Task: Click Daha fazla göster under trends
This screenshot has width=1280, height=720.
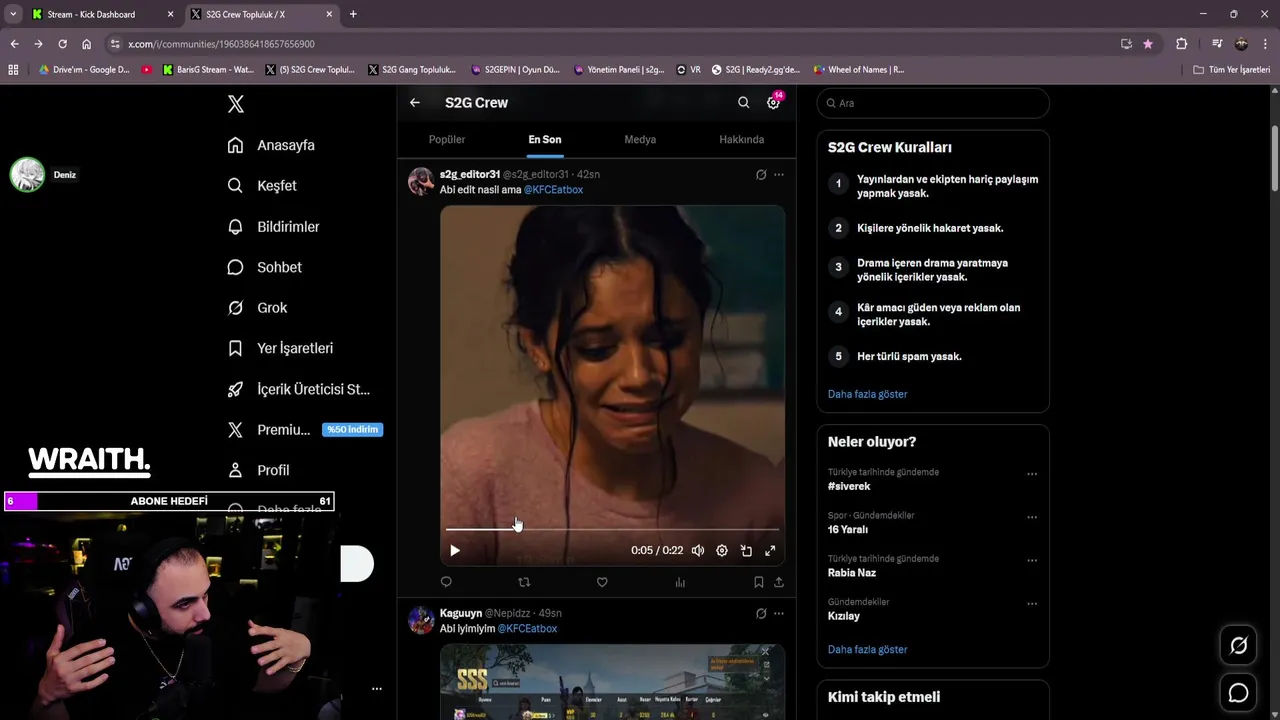Action: point(867,649)
